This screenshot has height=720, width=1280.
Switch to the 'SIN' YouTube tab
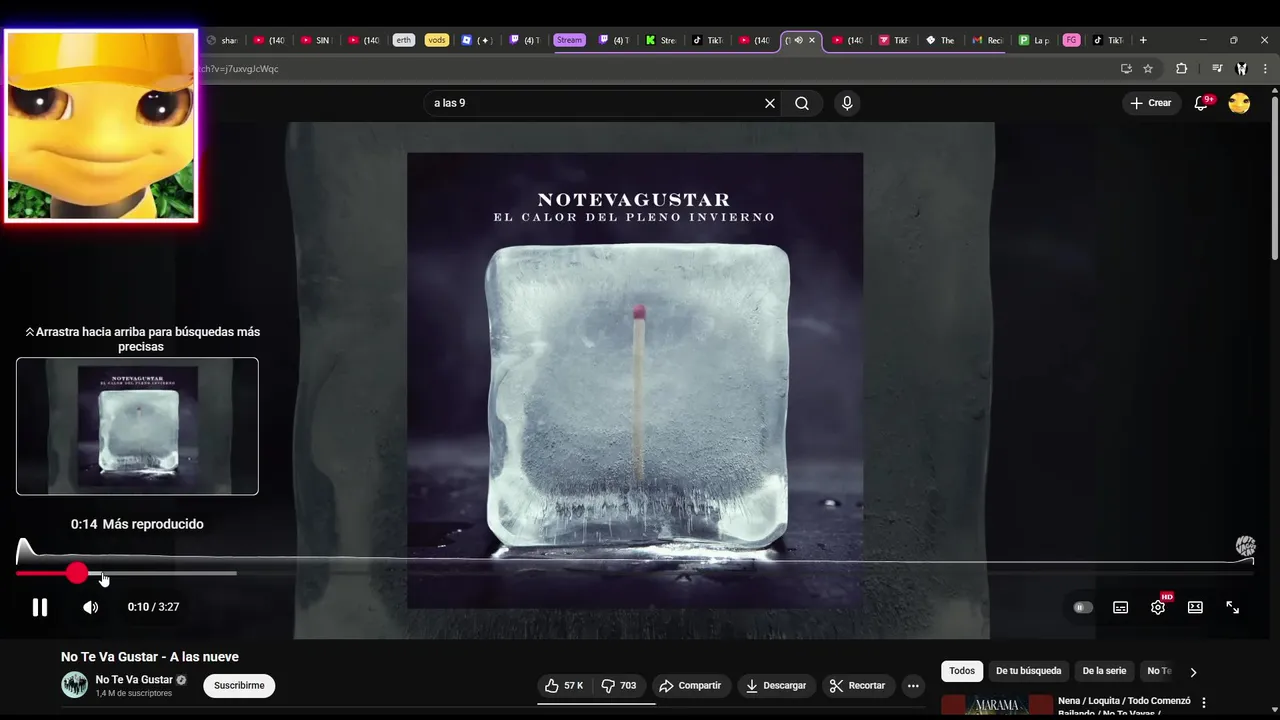coord(316,40)
